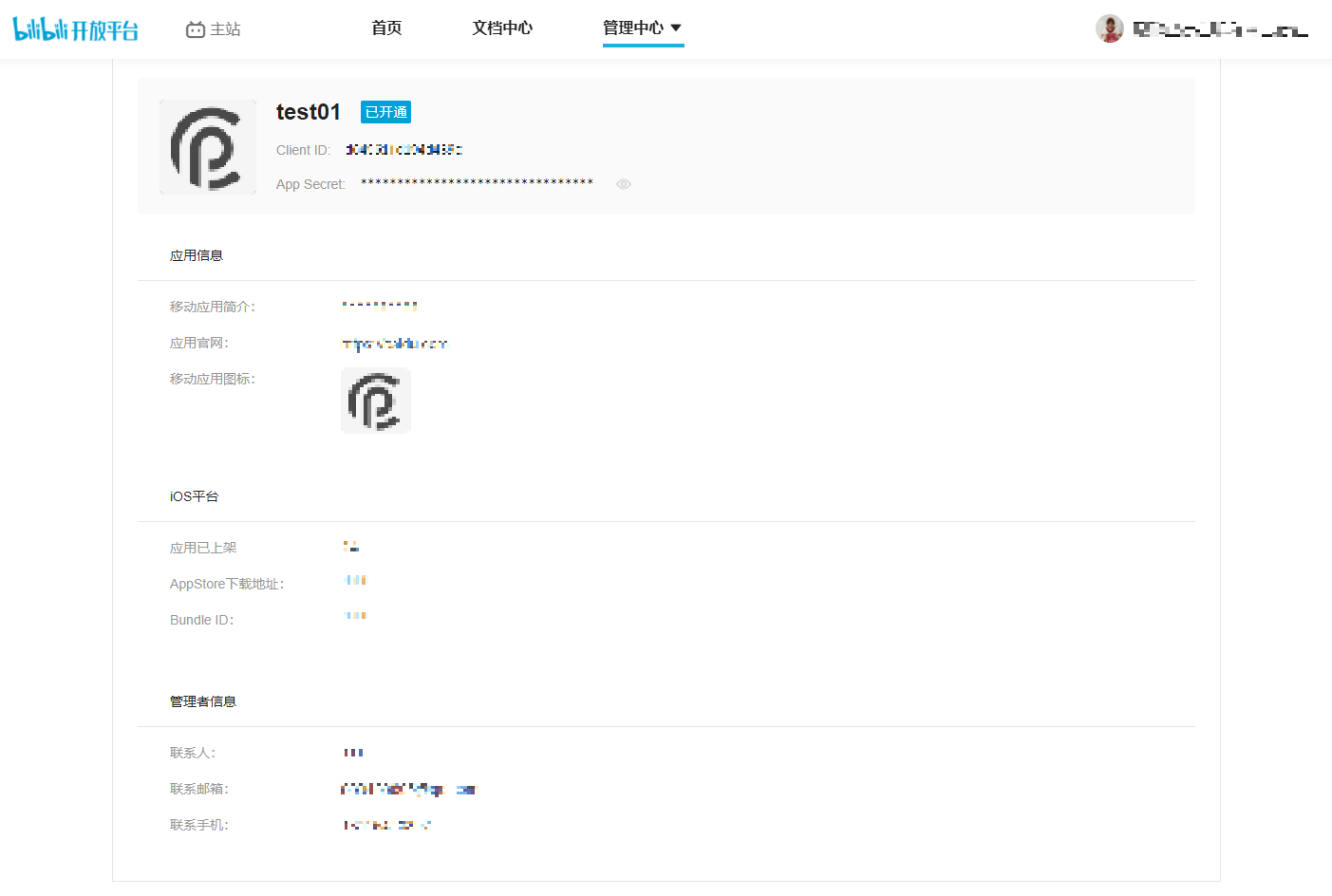This screenshot has height=896, width=1332.
Task: Click the masked App Secret asterisks
Action: tap(477, 182)
